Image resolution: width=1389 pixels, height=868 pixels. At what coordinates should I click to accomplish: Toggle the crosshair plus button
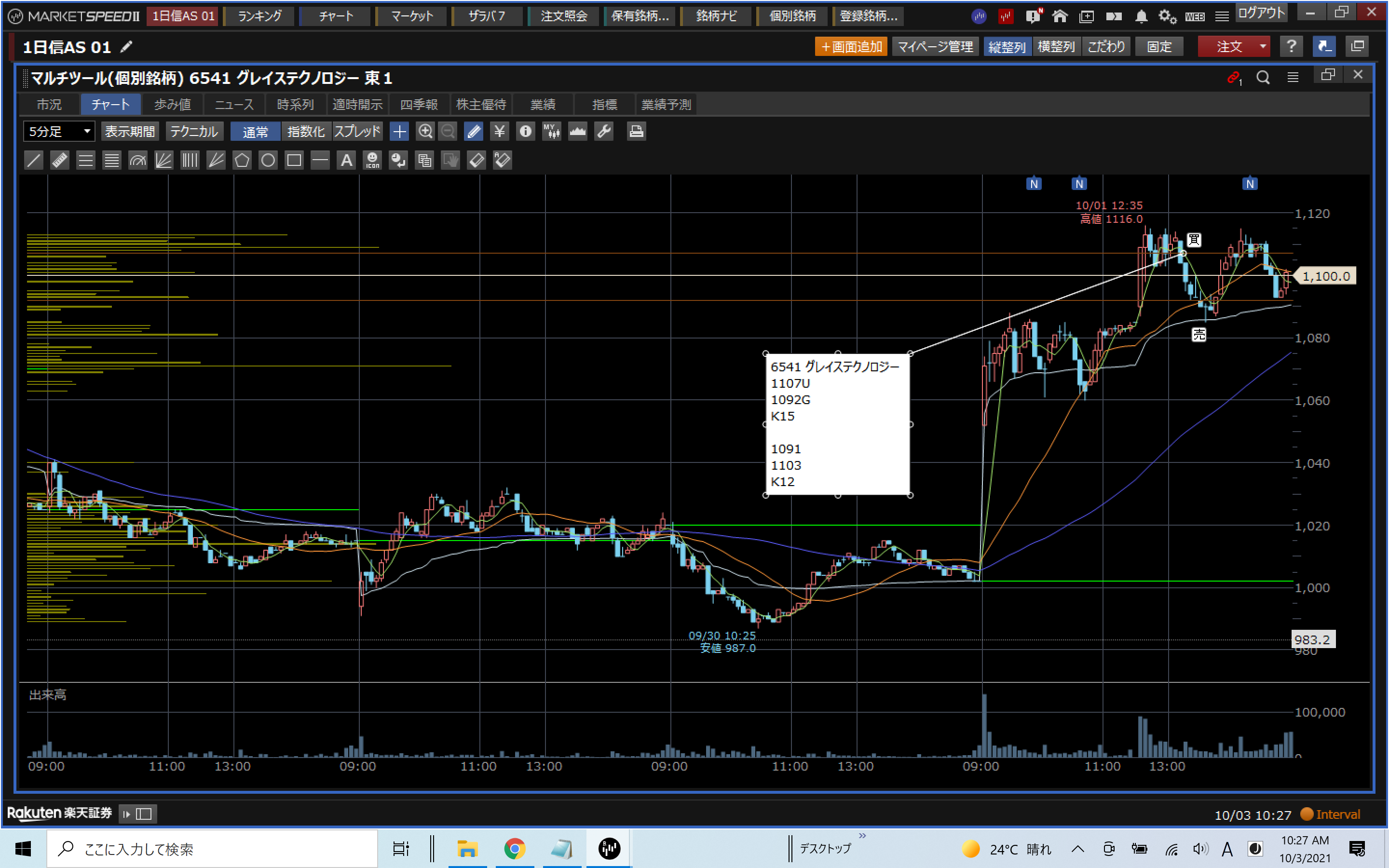pyautogui.click(x=399, y=132)
